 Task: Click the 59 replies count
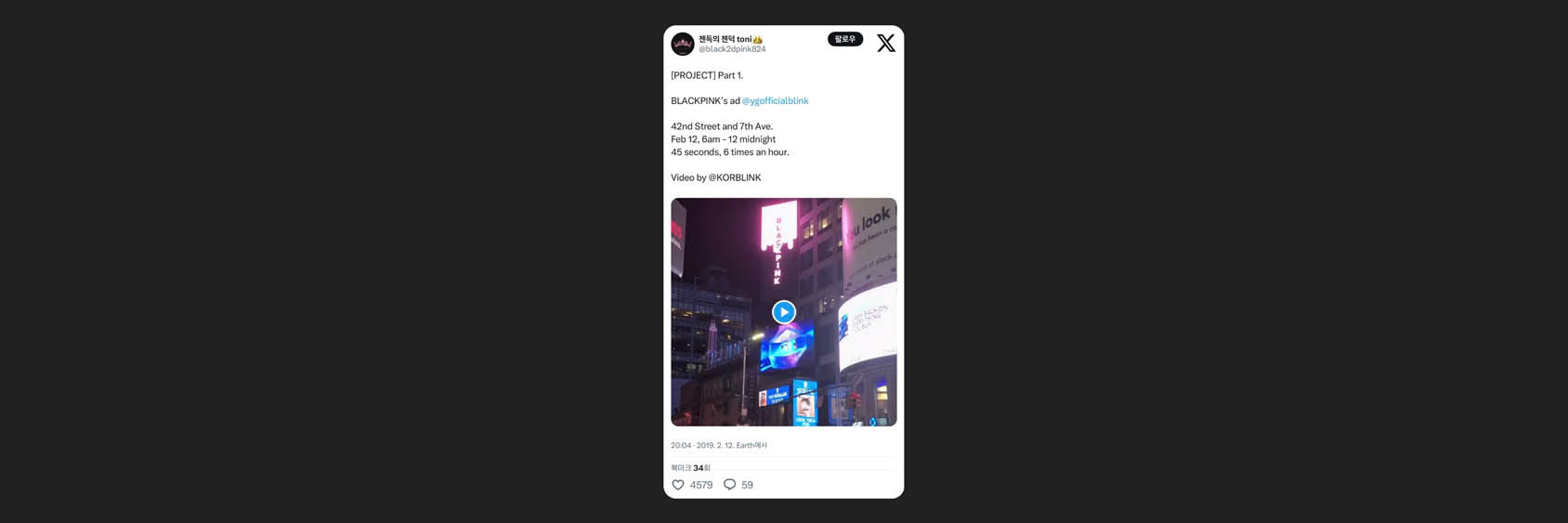(x=747, y=485)
